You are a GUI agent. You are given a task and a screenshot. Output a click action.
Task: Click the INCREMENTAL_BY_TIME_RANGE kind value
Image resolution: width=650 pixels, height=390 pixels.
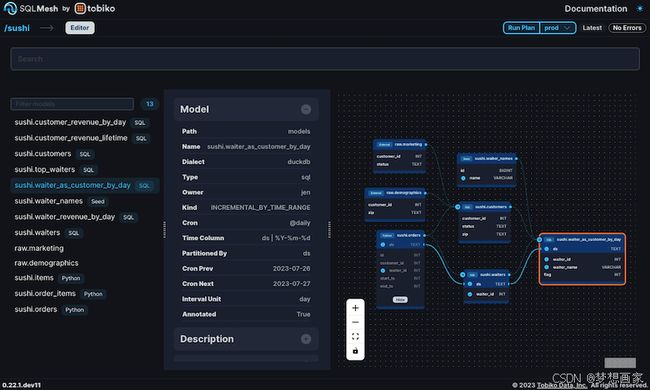[260, 208]
